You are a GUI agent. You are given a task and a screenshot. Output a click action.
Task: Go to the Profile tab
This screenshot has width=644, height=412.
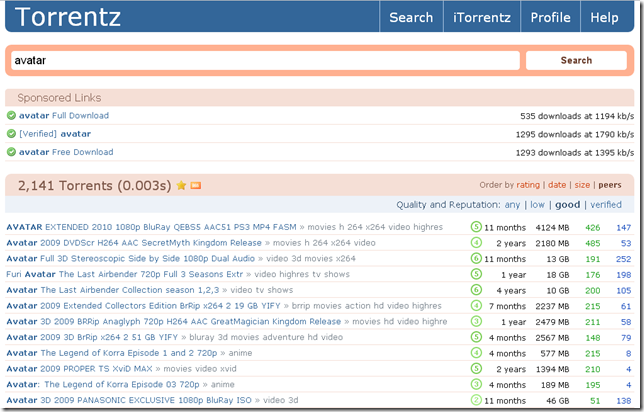[550, 17]
